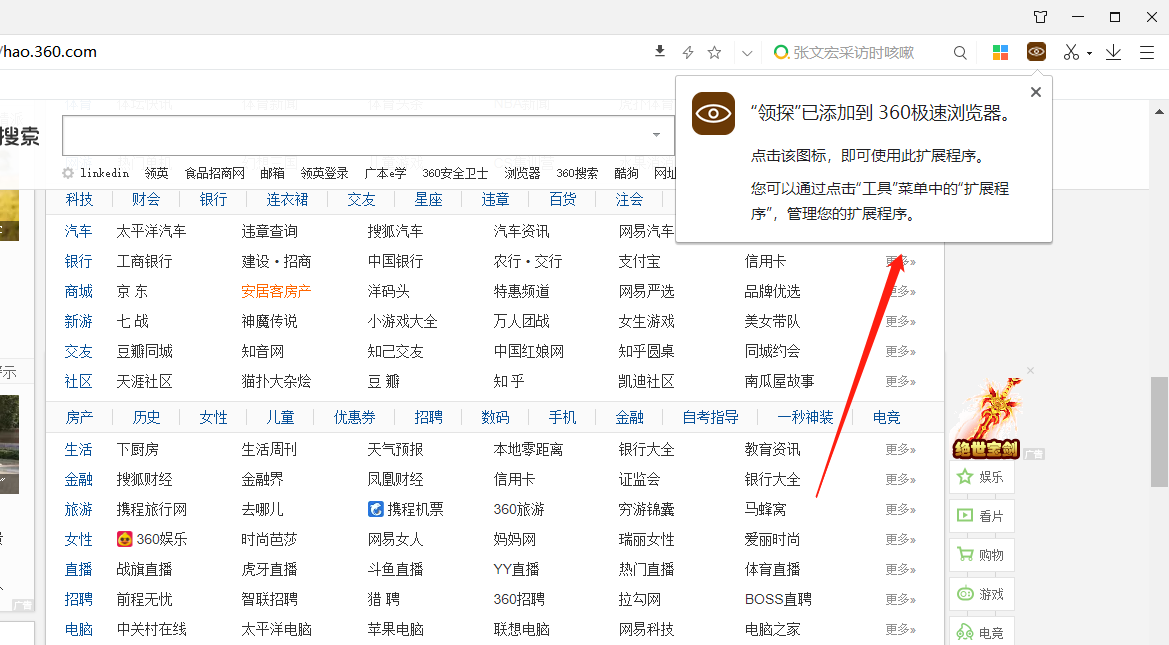Click the 游戏 gamepad sidebar button
The image size is (1169, 645).
981,594
